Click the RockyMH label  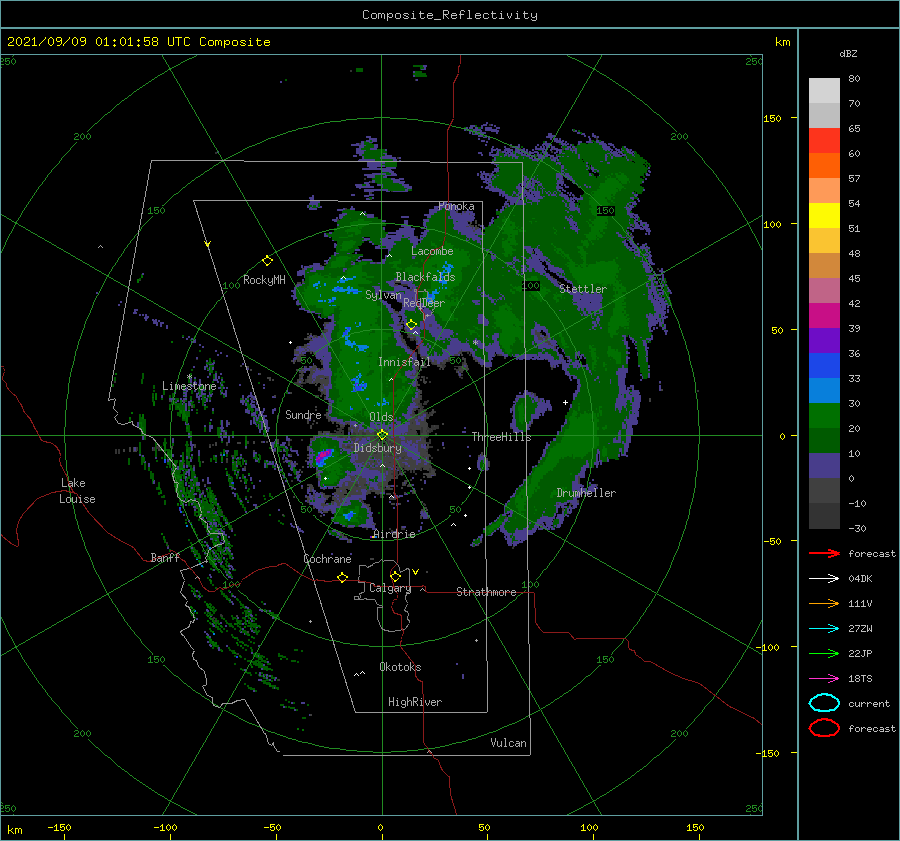point(264,280)
